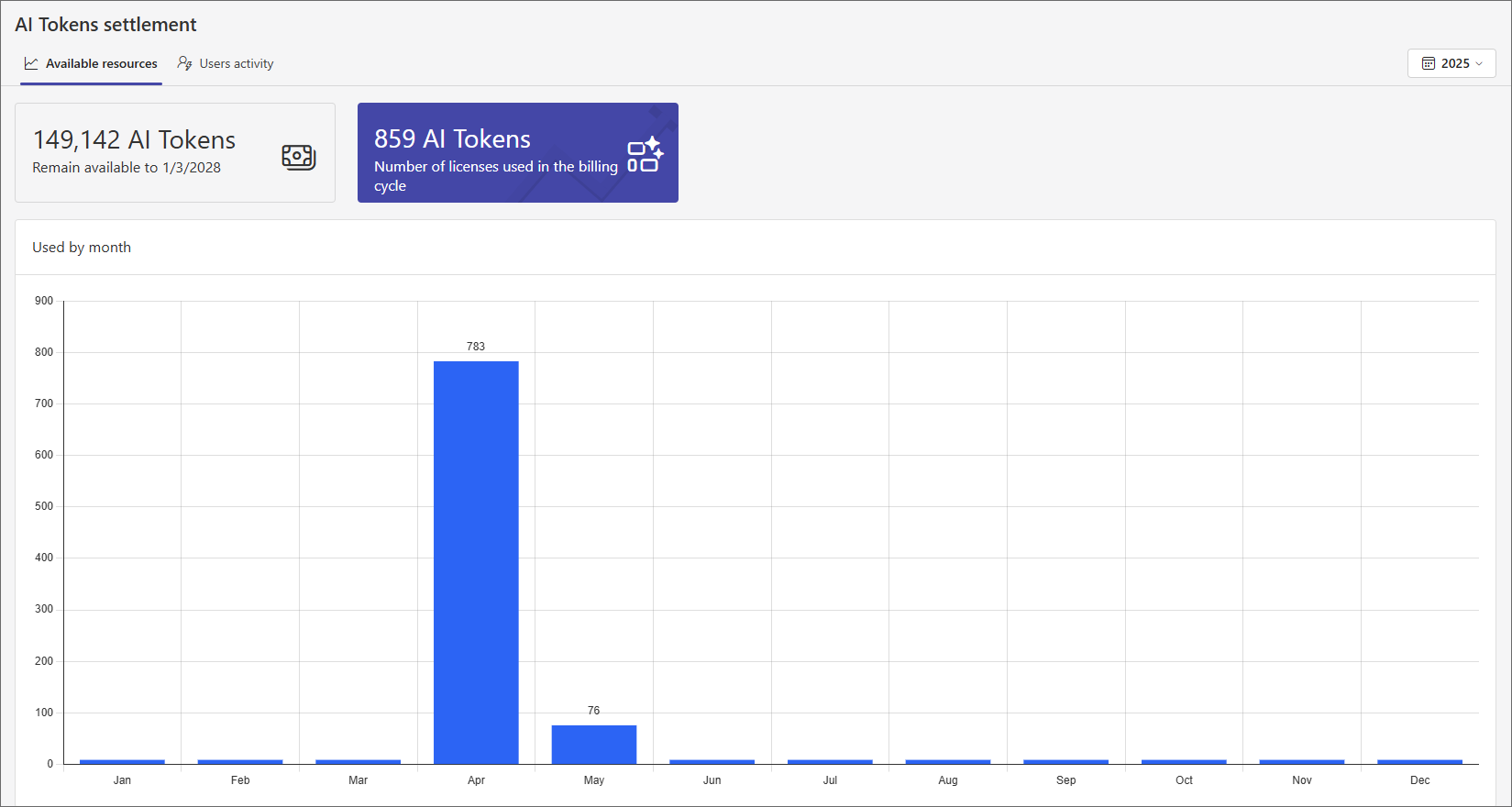Click the 100 y-axis label
1512x807 pixels.
pyautogui.click(x=44, y=713)
